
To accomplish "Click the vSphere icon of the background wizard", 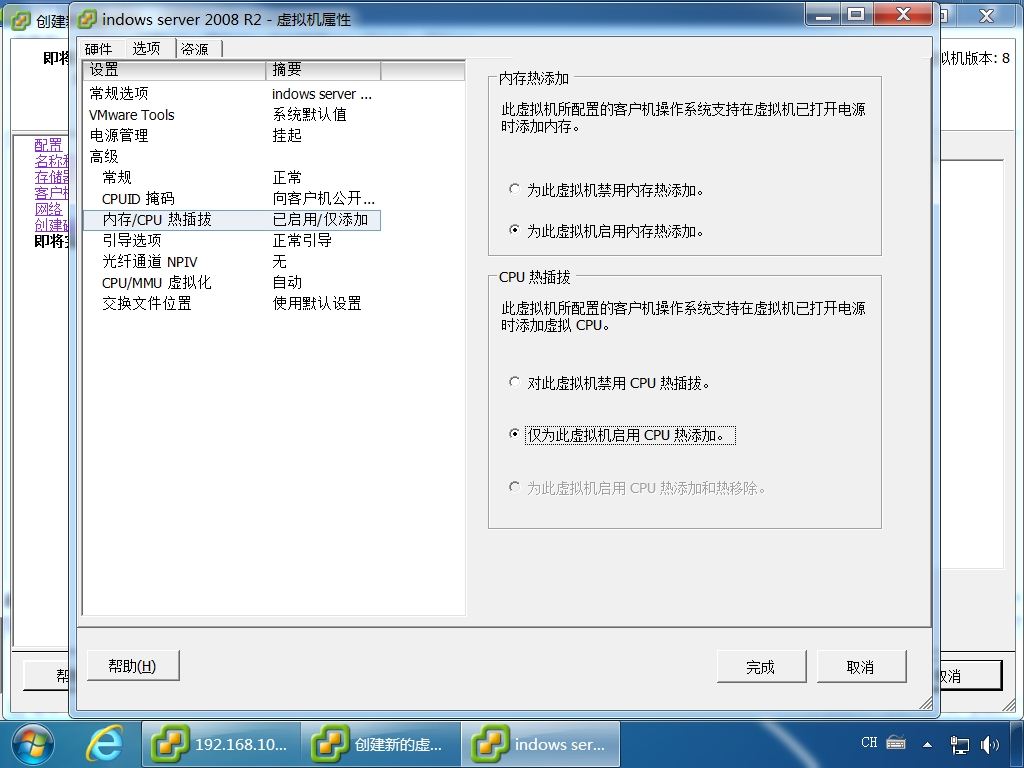I will 20,20.
